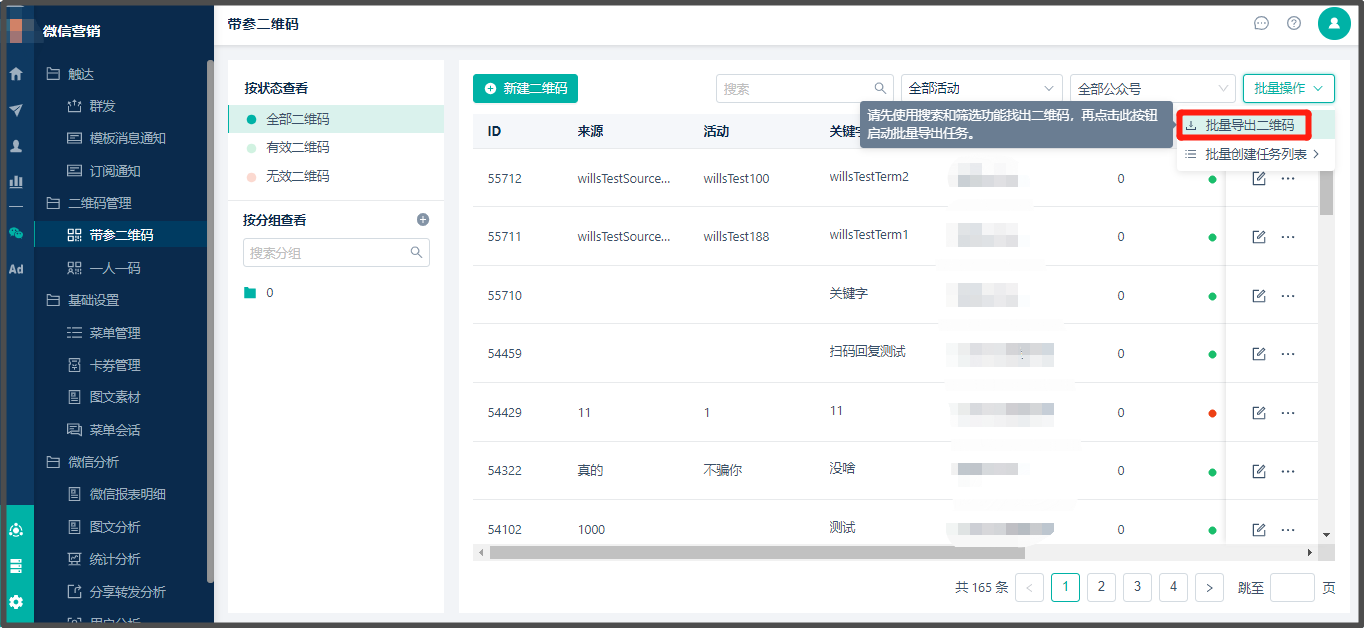1364x628 pixels.
Task: Collapse the 二维码管理 folder
Action: pos(89,203)
